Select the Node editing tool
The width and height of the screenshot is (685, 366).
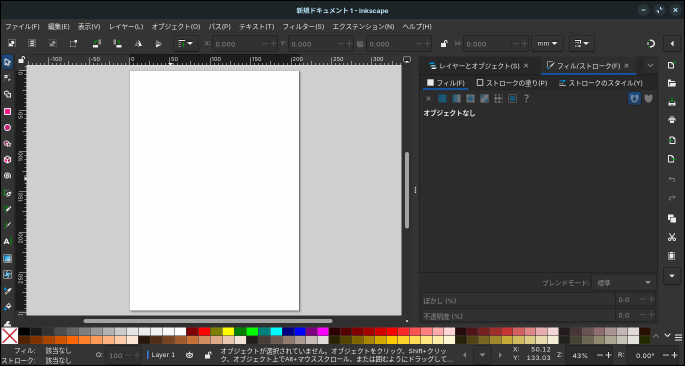(x=7, y=78)
